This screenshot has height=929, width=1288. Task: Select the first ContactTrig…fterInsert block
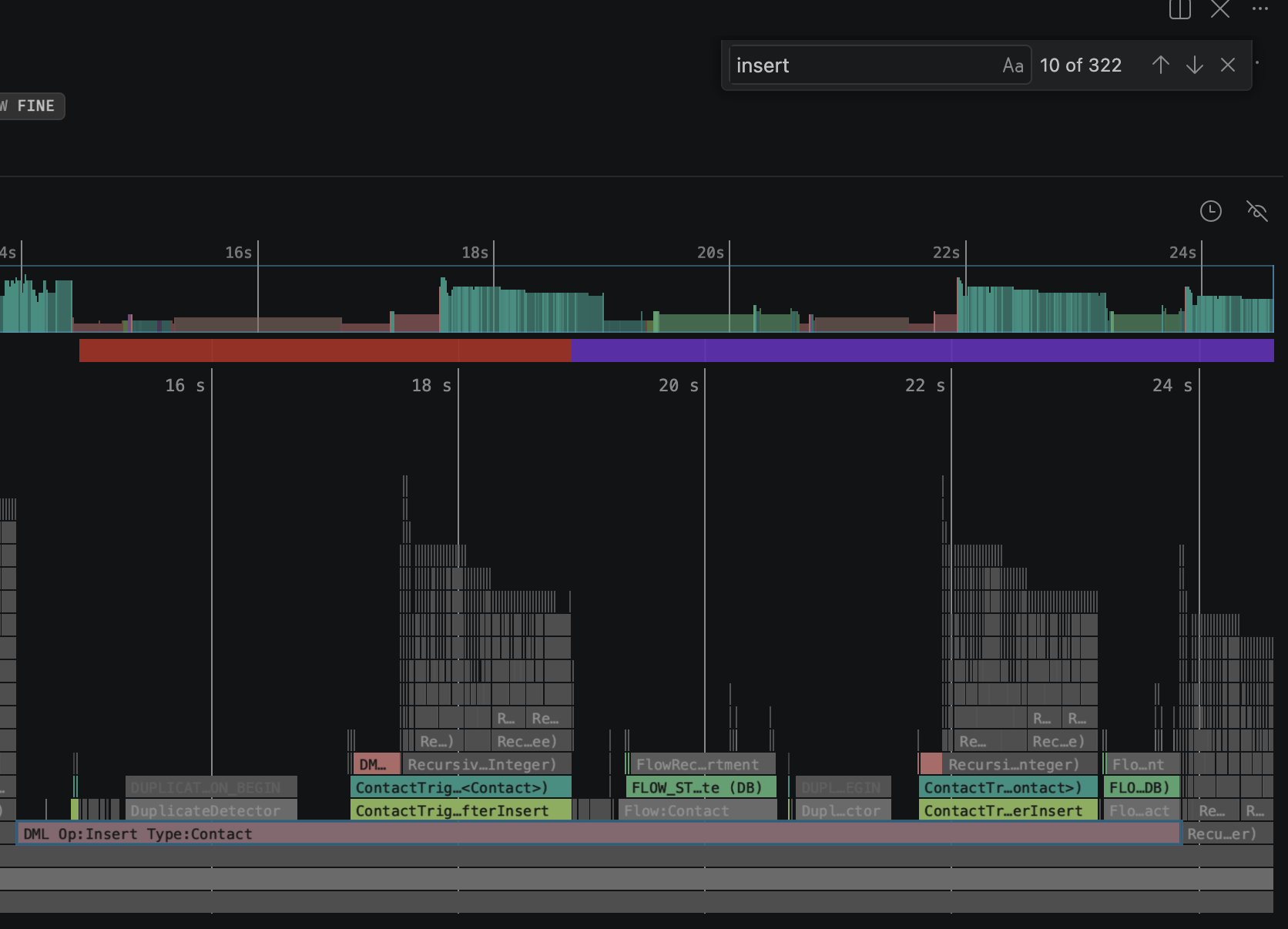point(461,810)
